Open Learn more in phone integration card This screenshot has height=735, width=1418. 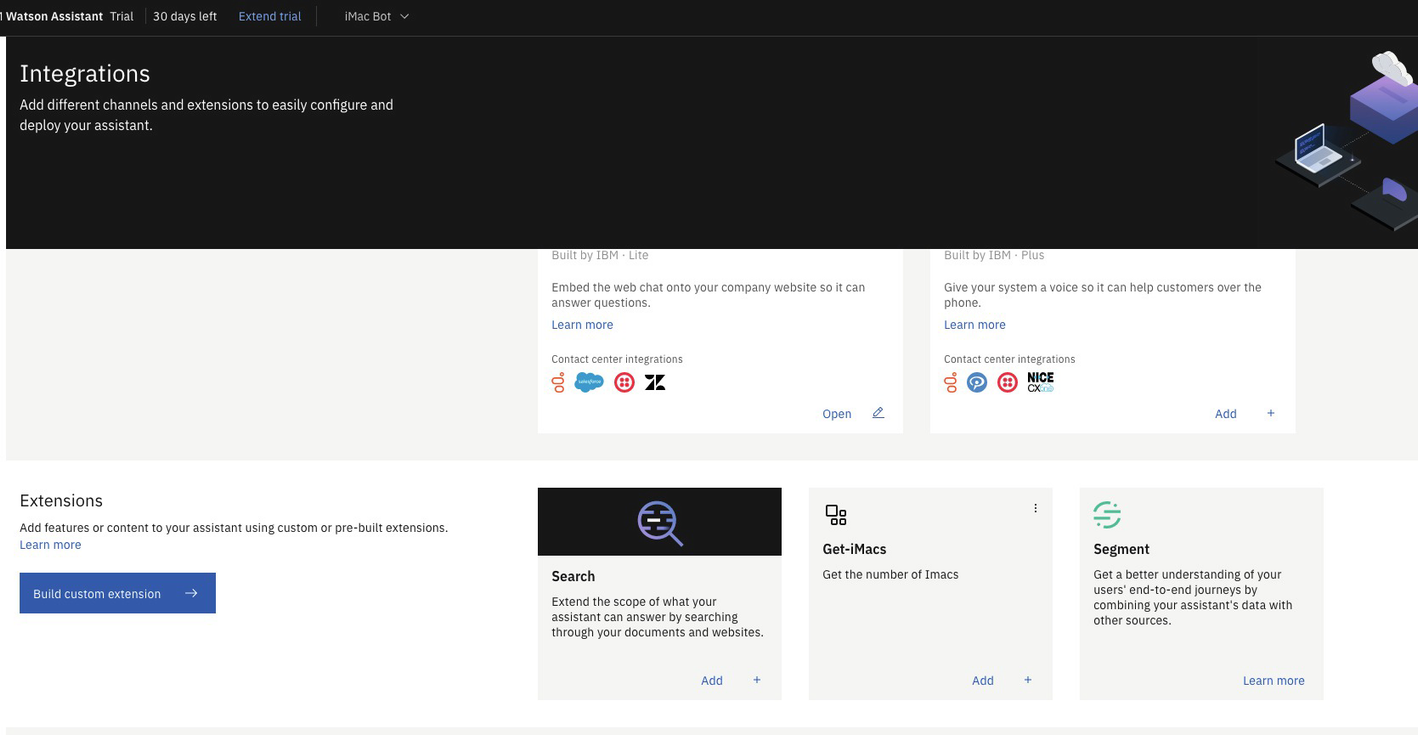tap(974, 325)
